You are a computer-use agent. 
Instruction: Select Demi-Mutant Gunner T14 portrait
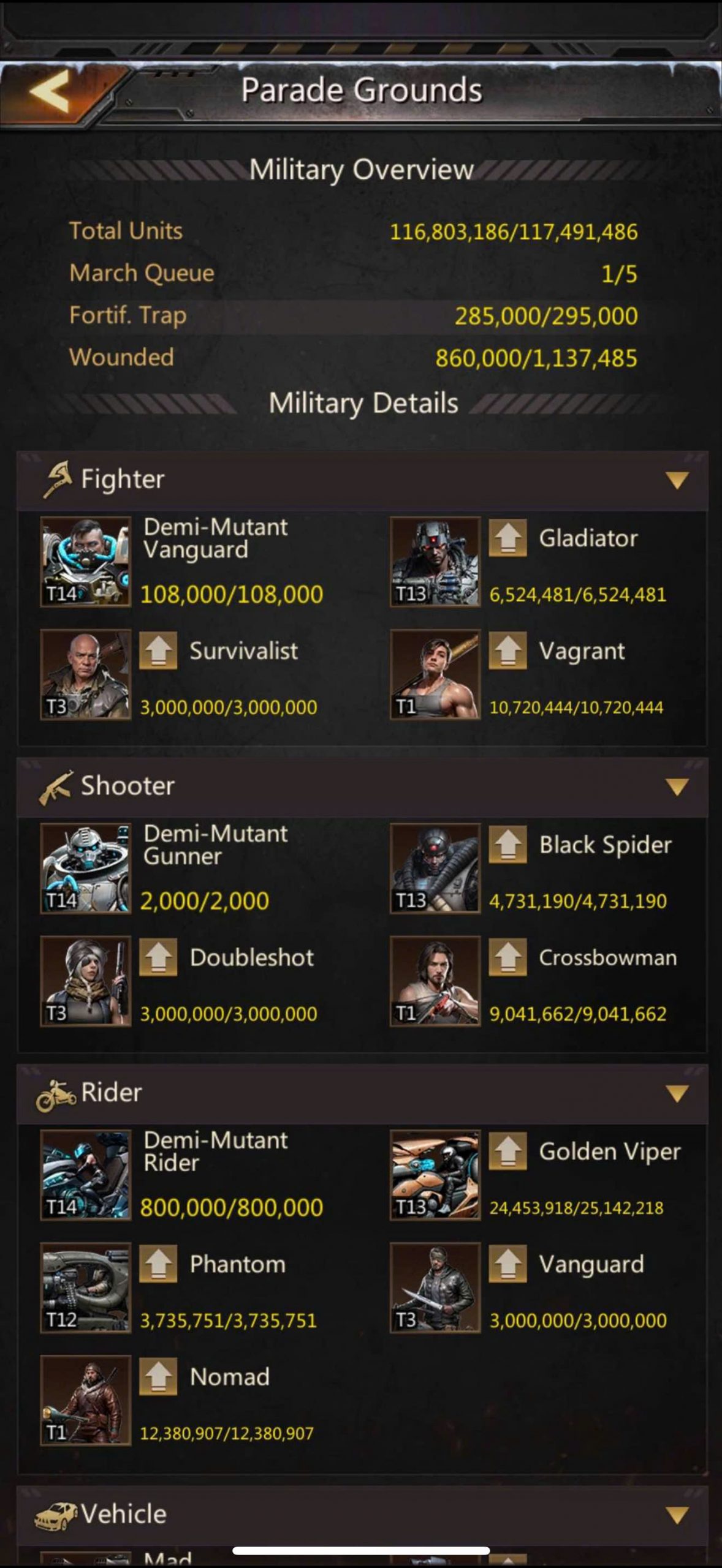pos(86,869)
